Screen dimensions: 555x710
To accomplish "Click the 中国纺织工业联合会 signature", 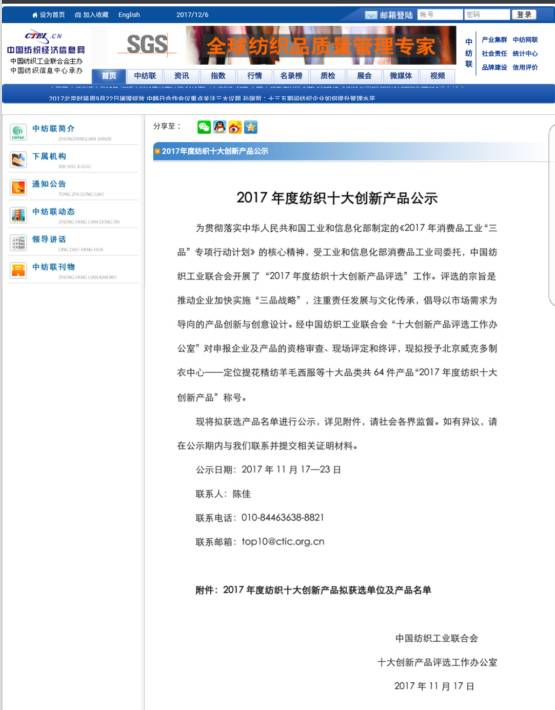I will pos(436,638).
